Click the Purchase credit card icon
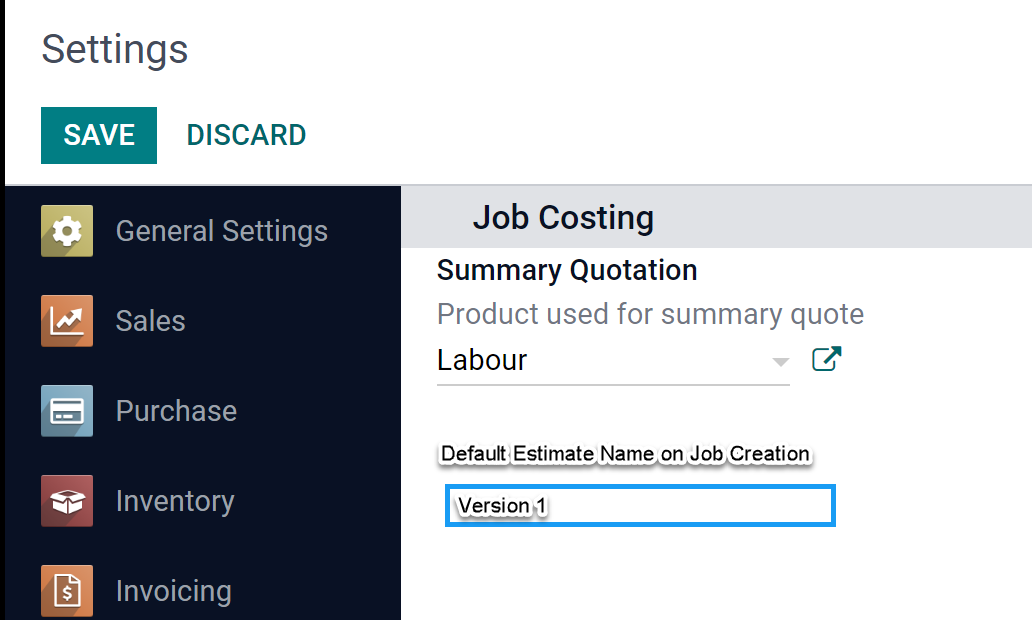Screen dimensions: 1032x620 (x=67, y=411)
